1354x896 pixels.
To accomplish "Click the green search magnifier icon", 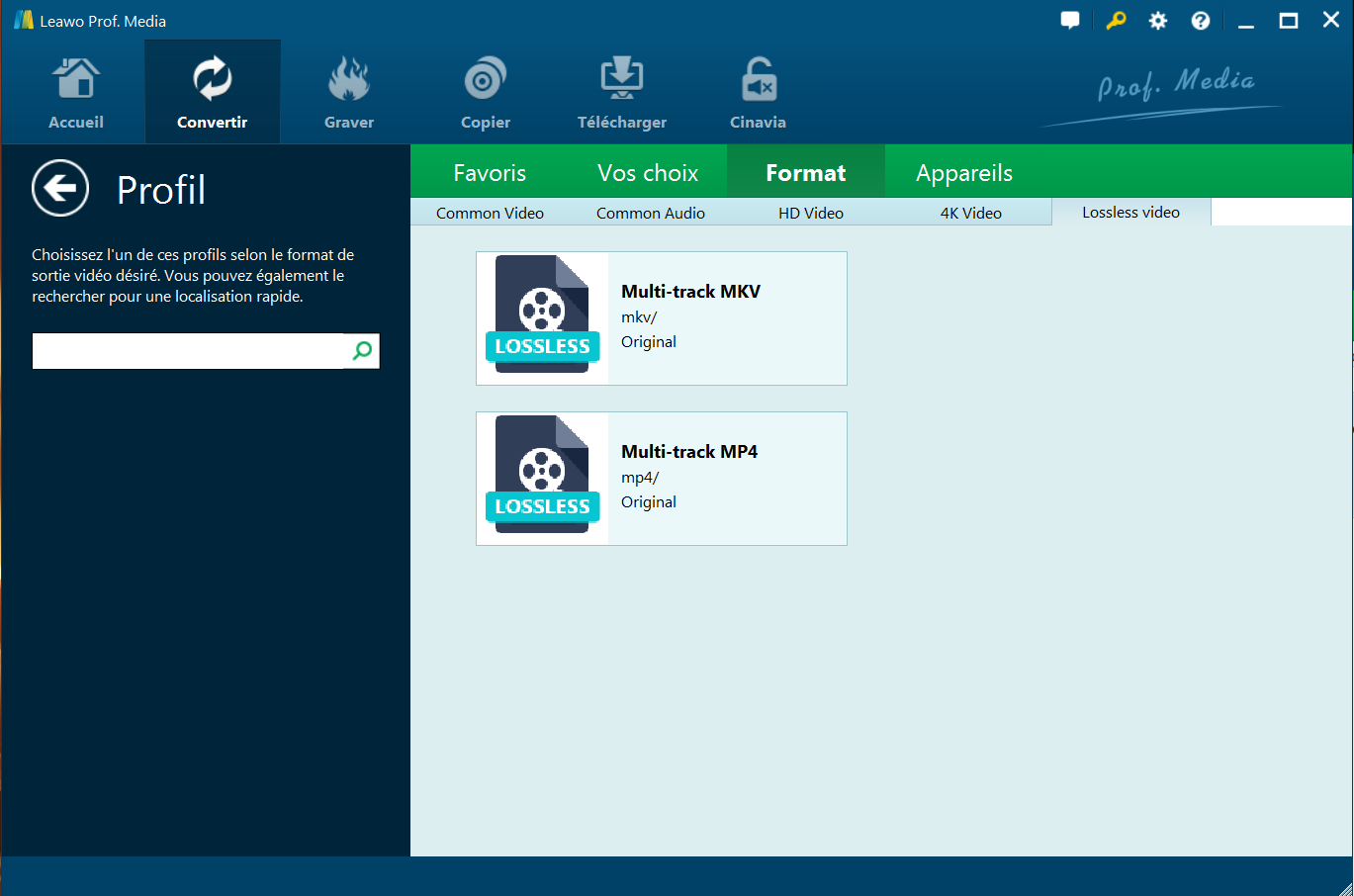I will (x=363, y=350).
